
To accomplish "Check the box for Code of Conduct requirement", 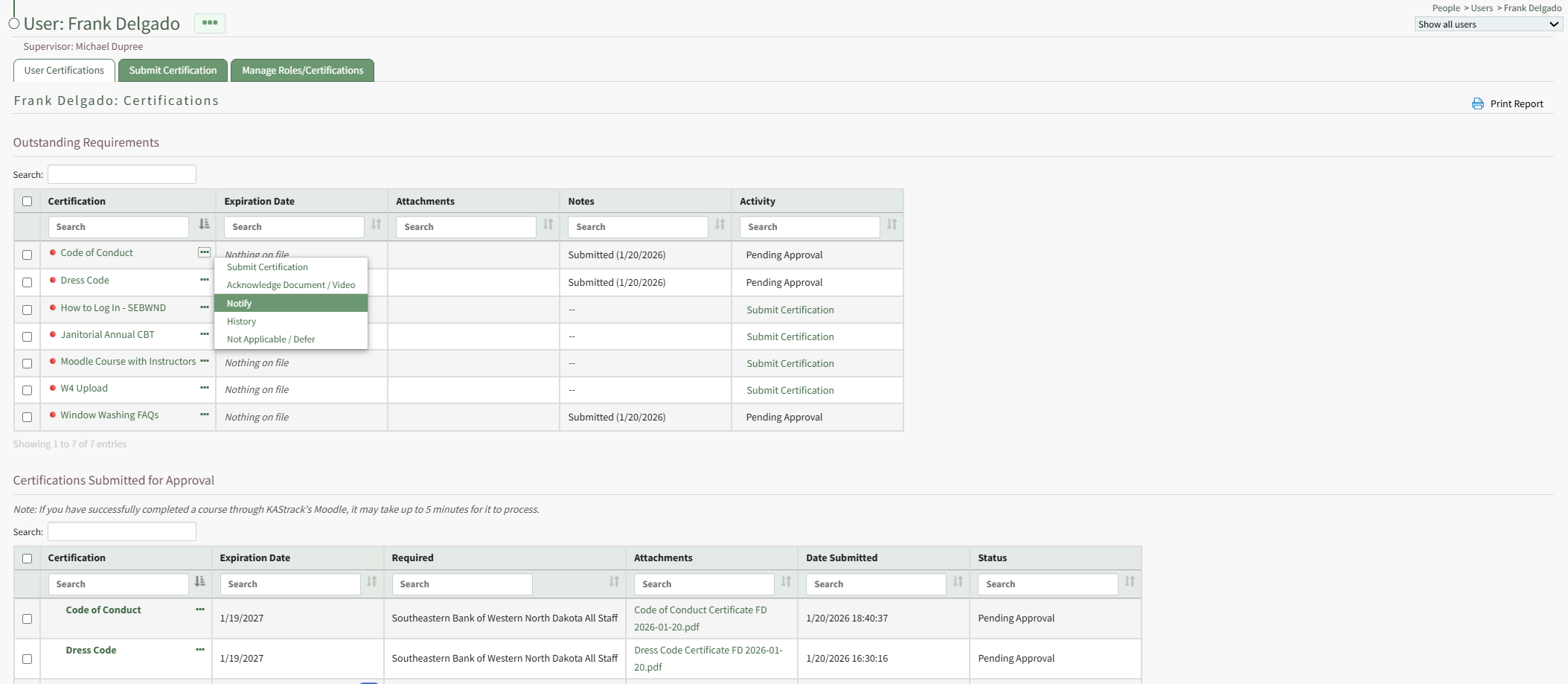I will (x=28, y=255).
